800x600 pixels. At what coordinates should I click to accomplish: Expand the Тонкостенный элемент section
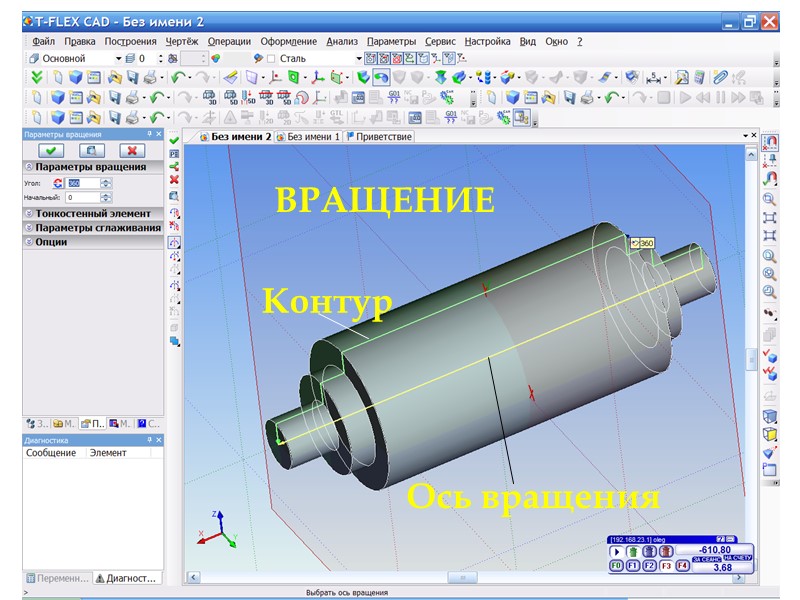coord(30,213)
